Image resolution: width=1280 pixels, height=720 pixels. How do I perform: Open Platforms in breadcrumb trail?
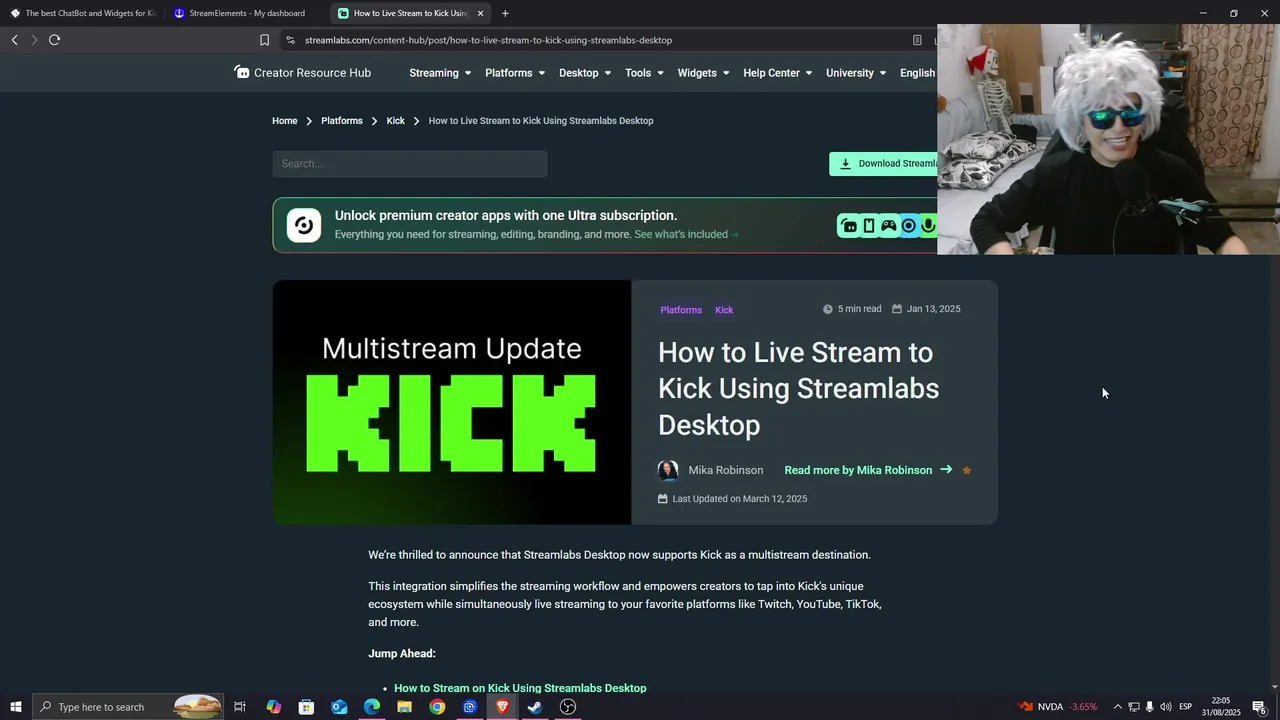click(x=342, y=121)
